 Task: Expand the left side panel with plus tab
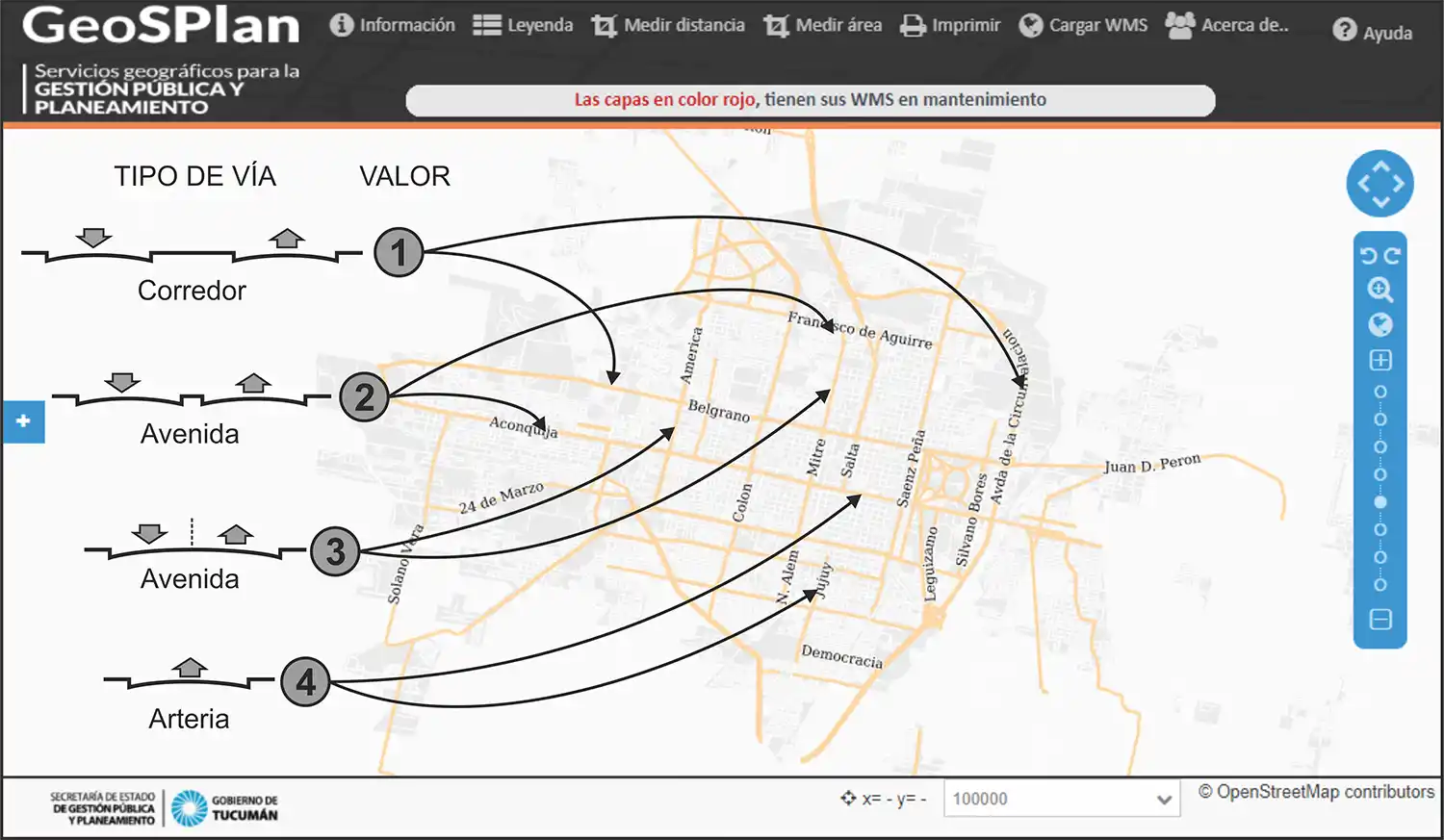click(x=23, y=421)
